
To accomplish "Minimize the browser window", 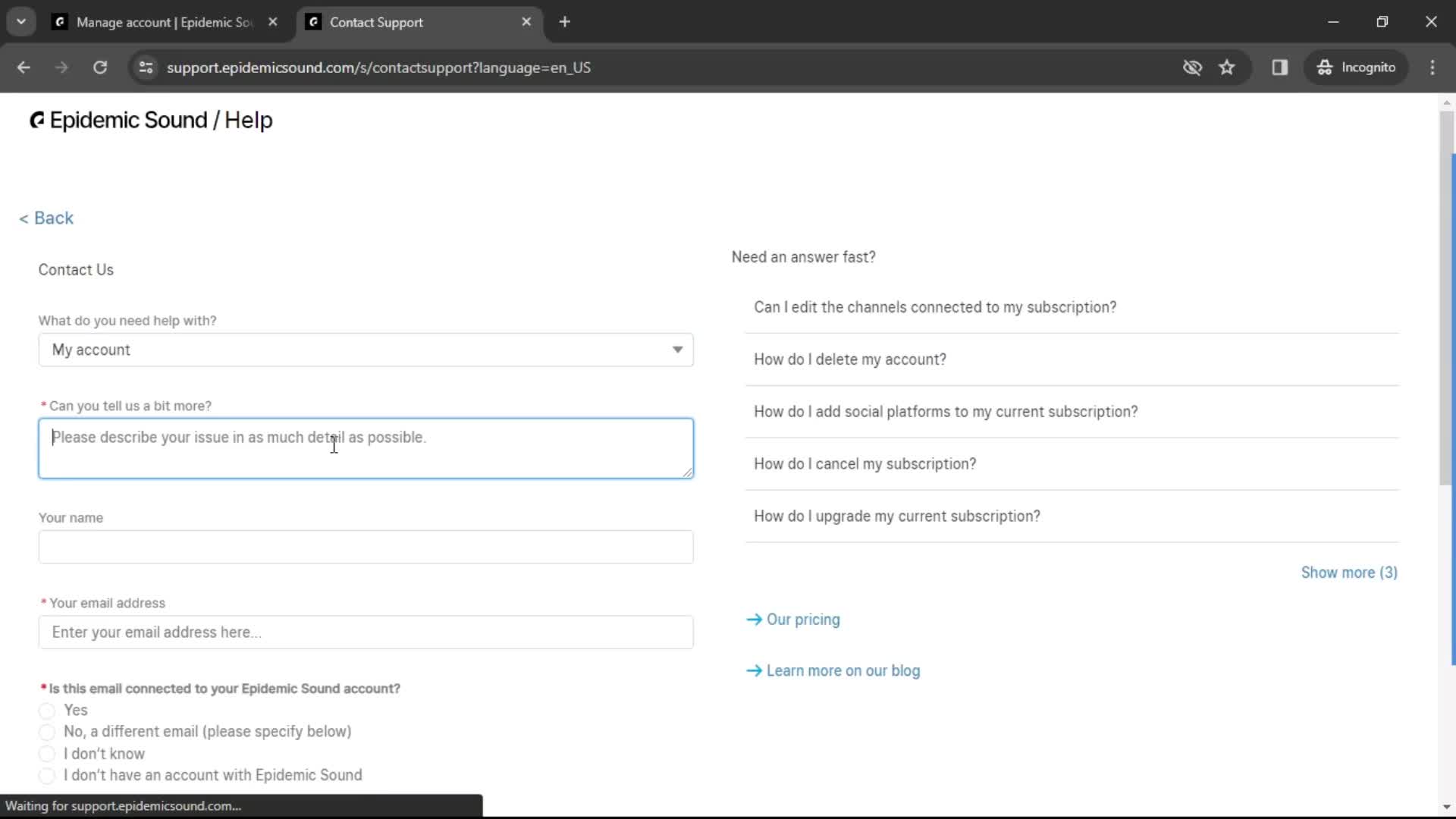I will [1333, 22].
